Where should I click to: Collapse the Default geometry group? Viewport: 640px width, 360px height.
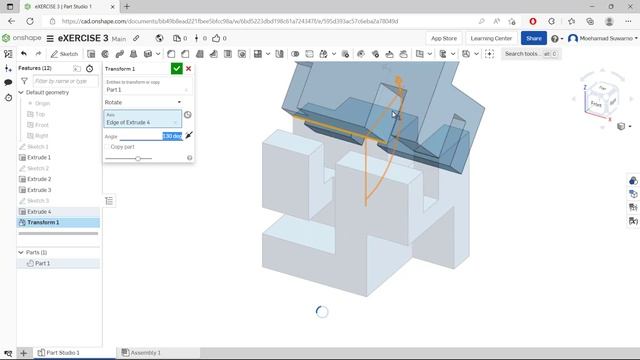(21, 93)
